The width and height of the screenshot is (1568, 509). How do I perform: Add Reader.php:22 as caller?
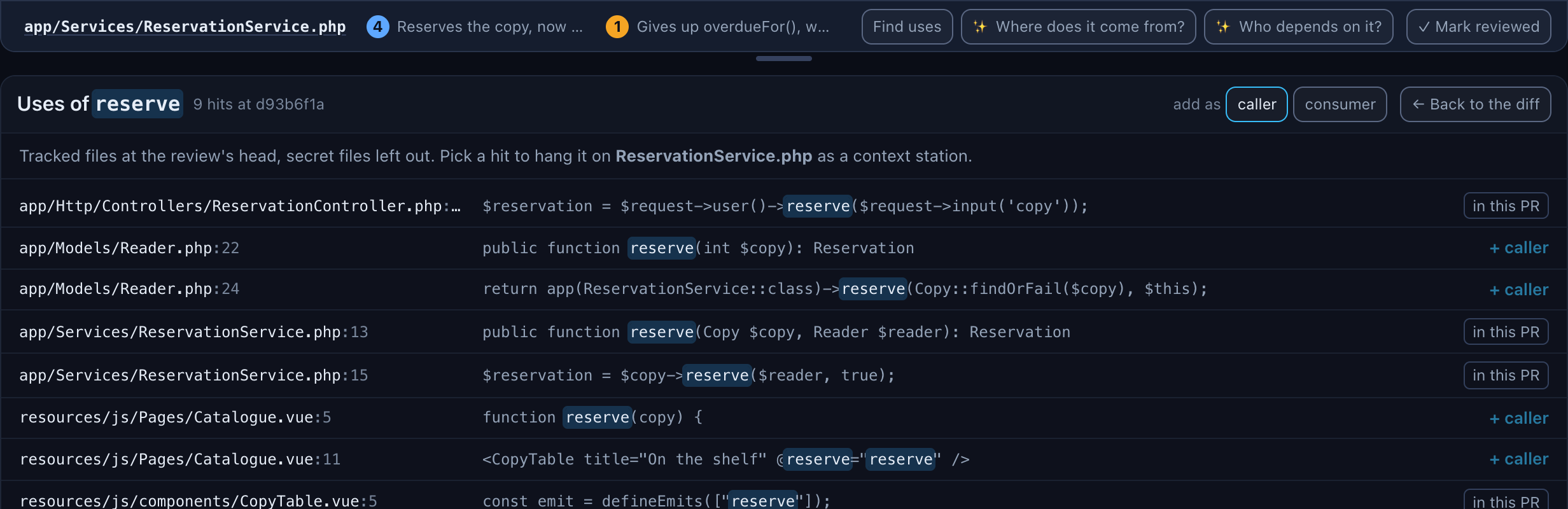1519,248
